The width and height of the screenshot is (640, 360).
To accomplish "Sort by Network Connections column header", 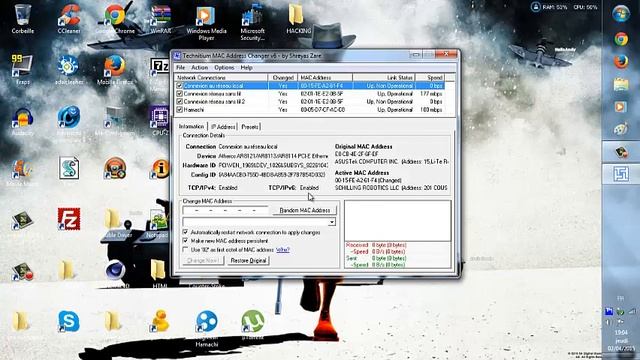I will [221, 78].
